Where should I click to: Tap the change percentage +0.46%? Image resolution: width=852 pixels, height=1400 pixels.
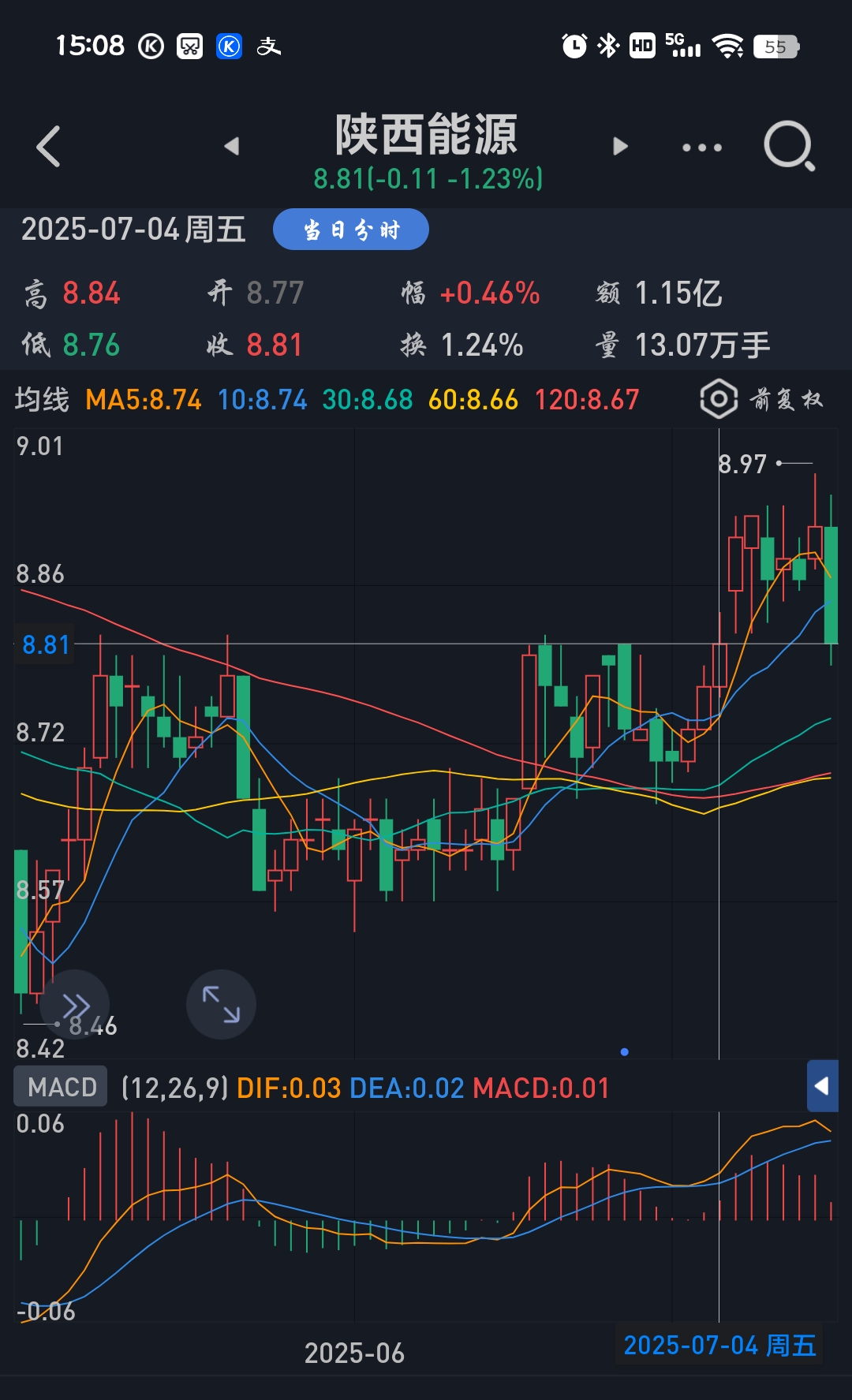click(x=490, y=293)
